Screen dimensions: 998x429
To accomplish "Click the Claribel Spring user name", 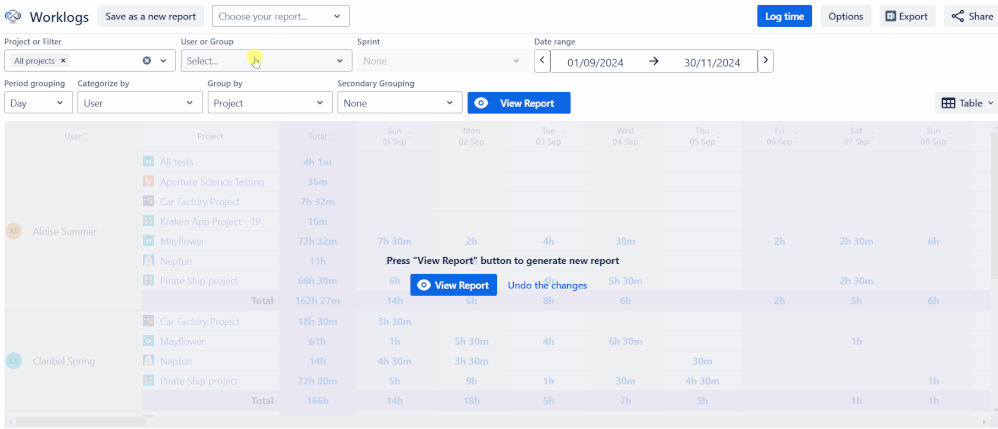I will pyautogui.click(x=64, y=362).
